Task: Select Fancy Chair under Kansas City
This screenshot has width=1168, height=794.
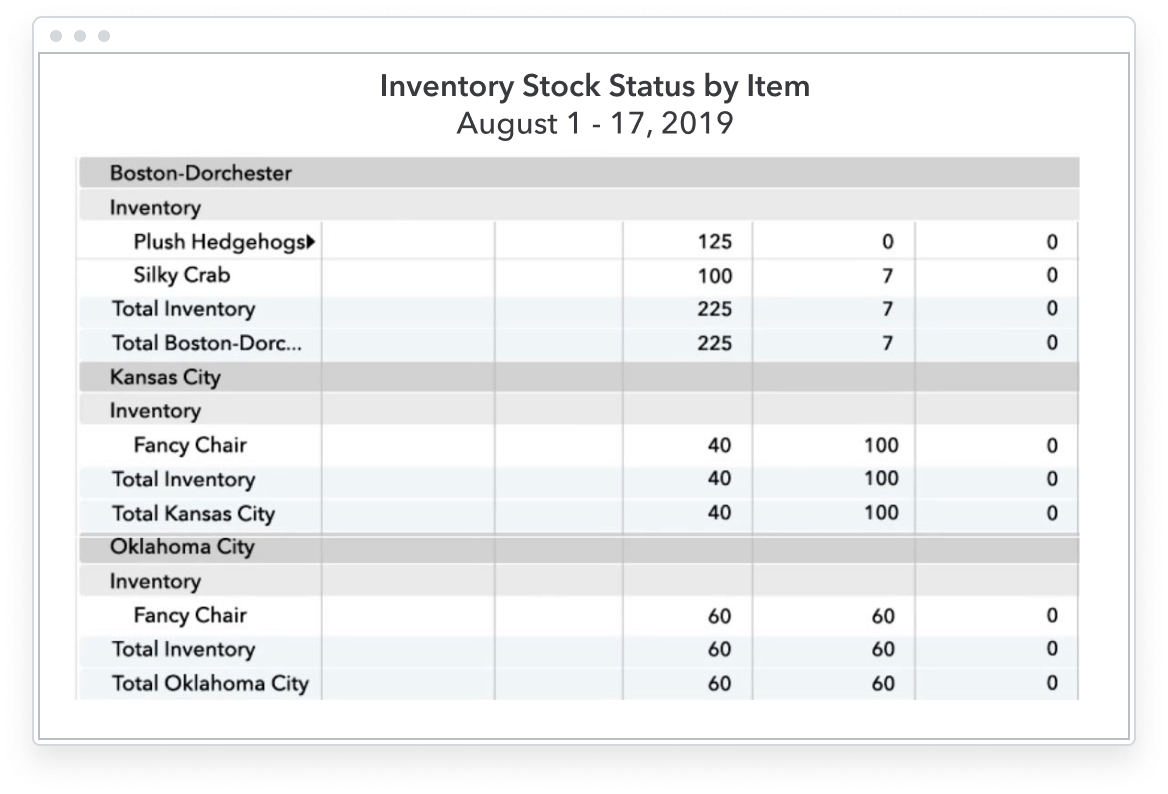Action: (x=190, y=445)
